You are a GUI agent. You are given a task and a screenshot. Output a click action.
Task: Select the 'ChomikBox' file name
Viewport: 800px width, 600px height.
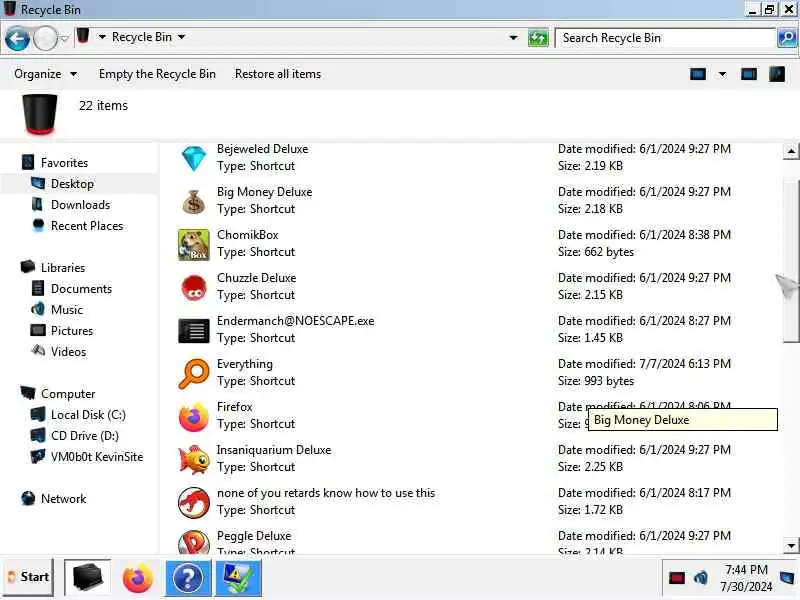click(x=247, y=235)
